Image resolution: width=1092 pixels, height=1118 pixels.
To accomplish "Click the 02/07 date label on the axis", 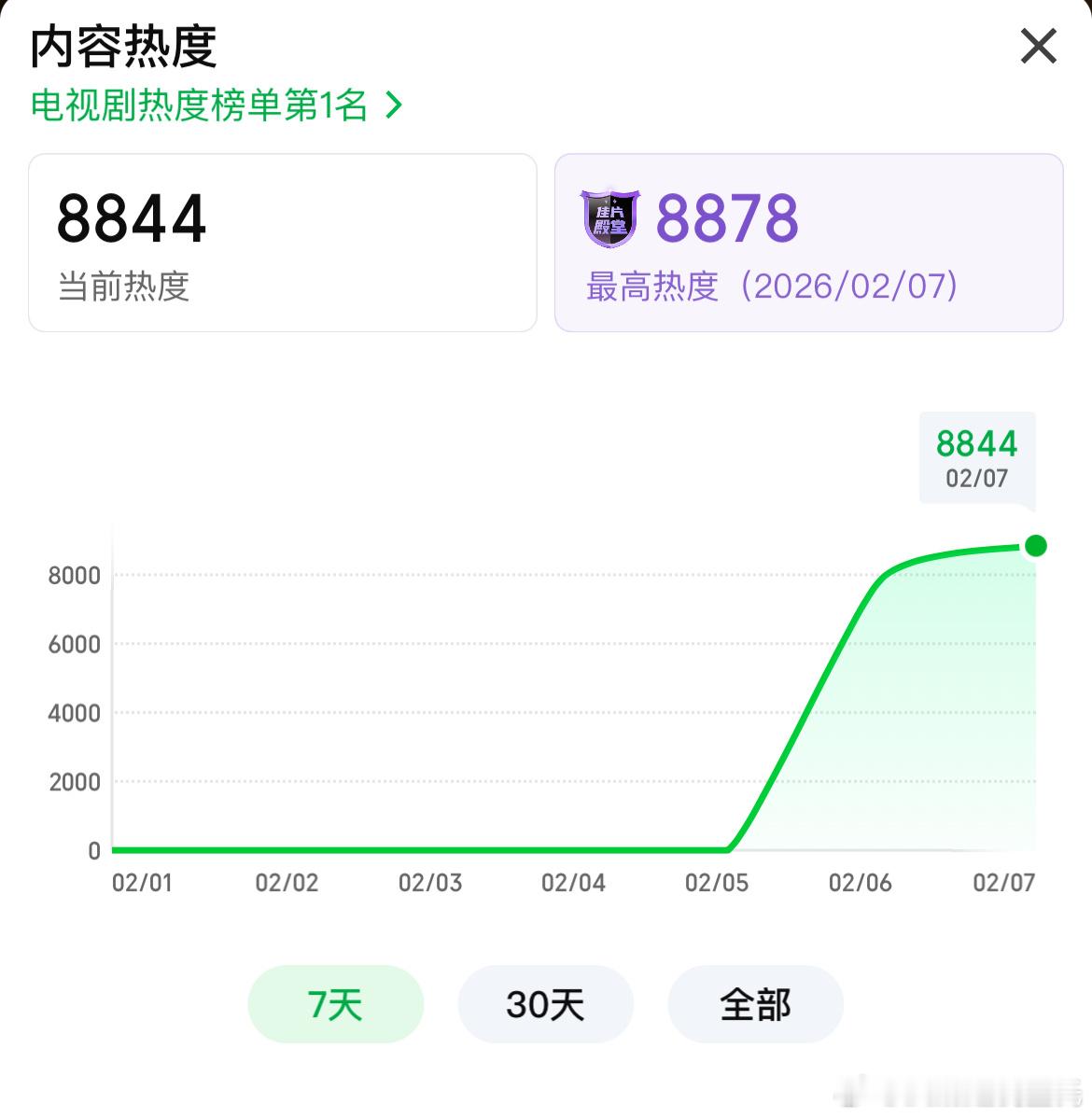I will pyautogui.click(x=1003, y=881).
